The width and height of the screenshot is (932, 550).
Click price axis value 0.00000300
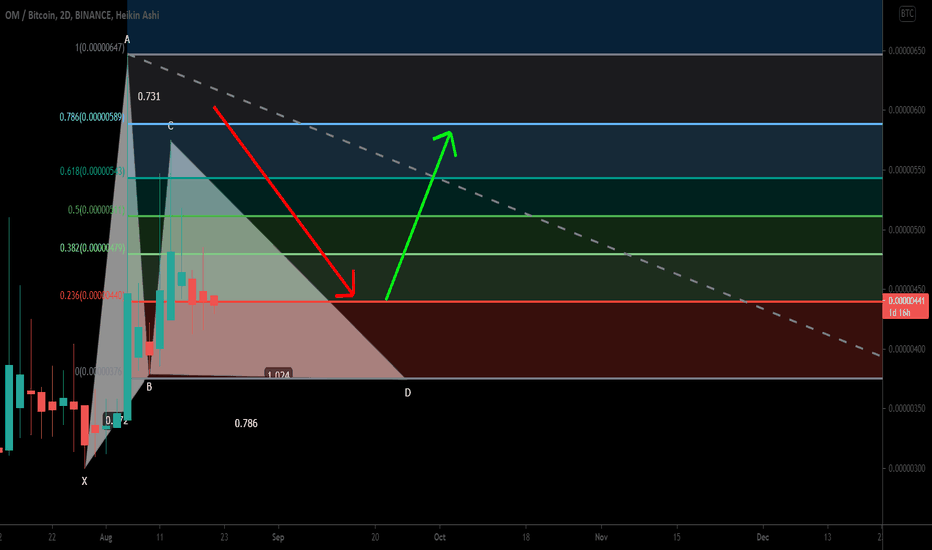[906, 469]
